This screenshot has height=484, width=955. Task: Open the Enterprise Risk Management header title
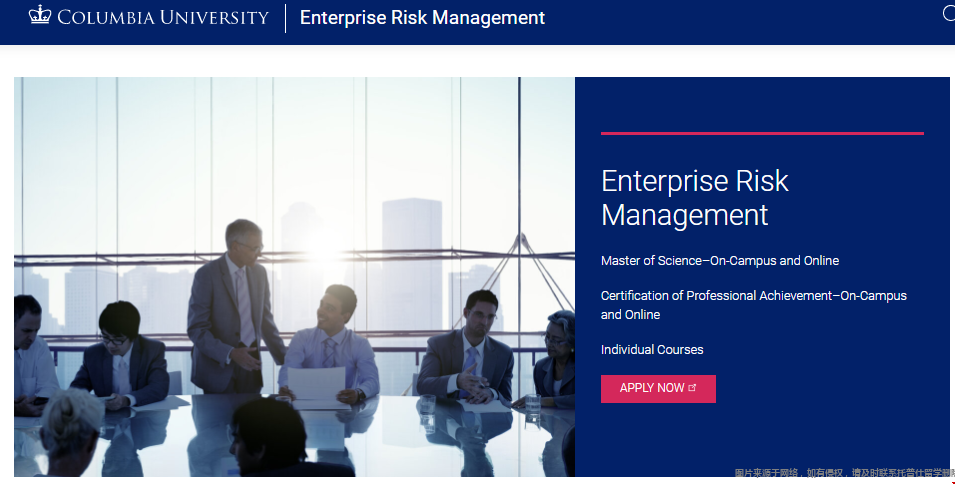(422, 18)
